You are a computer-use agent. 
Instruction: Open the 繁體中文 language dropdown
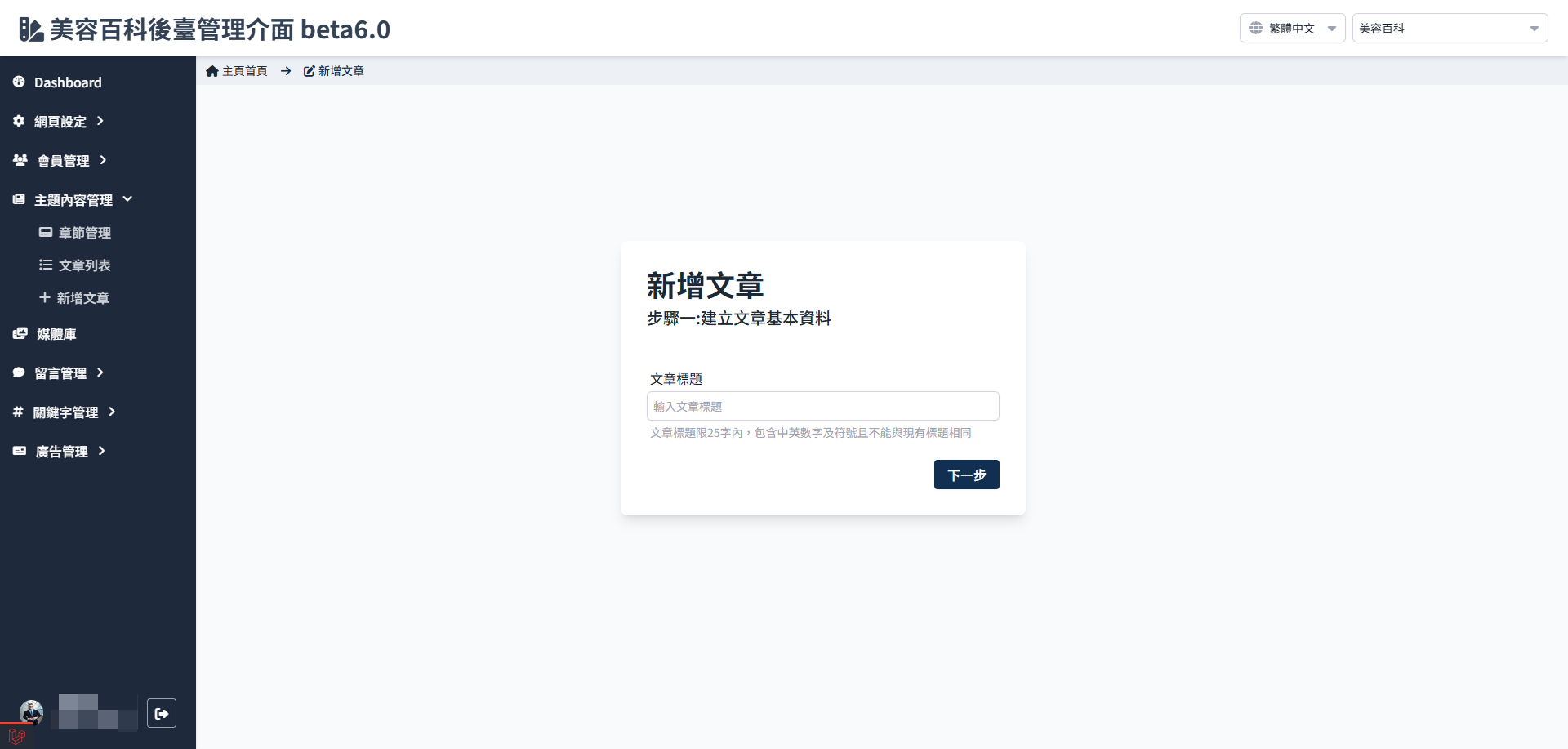click(1293, 28)
